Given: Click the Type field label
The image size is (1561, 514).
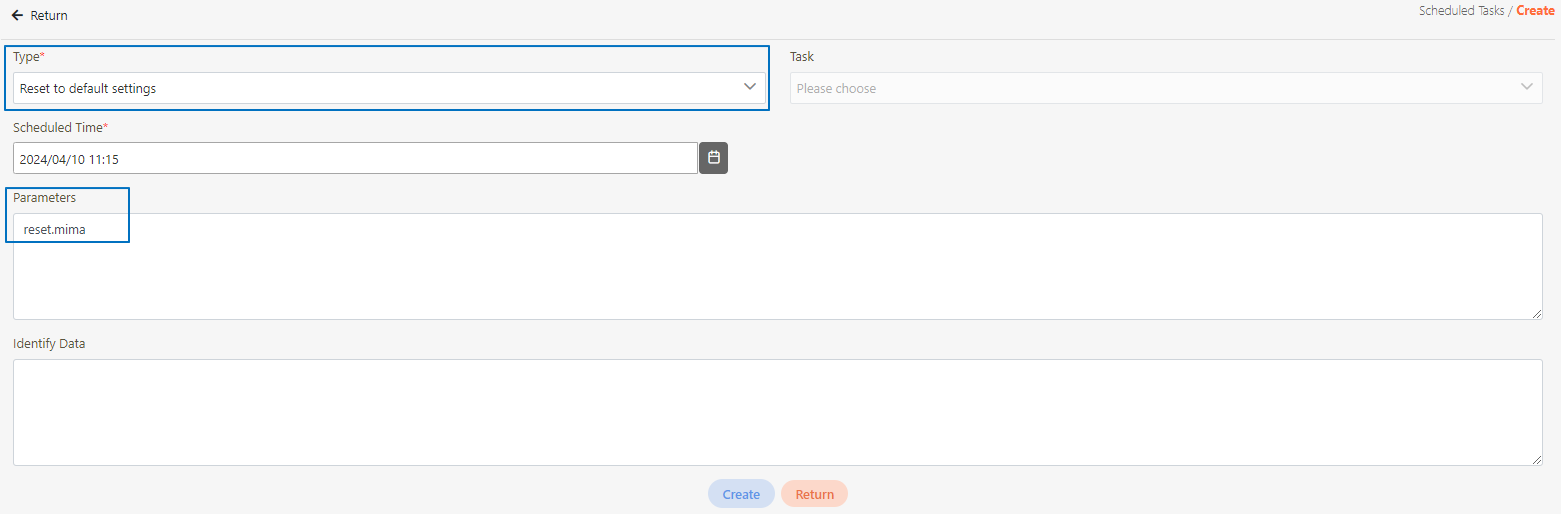Looking at the screenshot, I should 27,57.
